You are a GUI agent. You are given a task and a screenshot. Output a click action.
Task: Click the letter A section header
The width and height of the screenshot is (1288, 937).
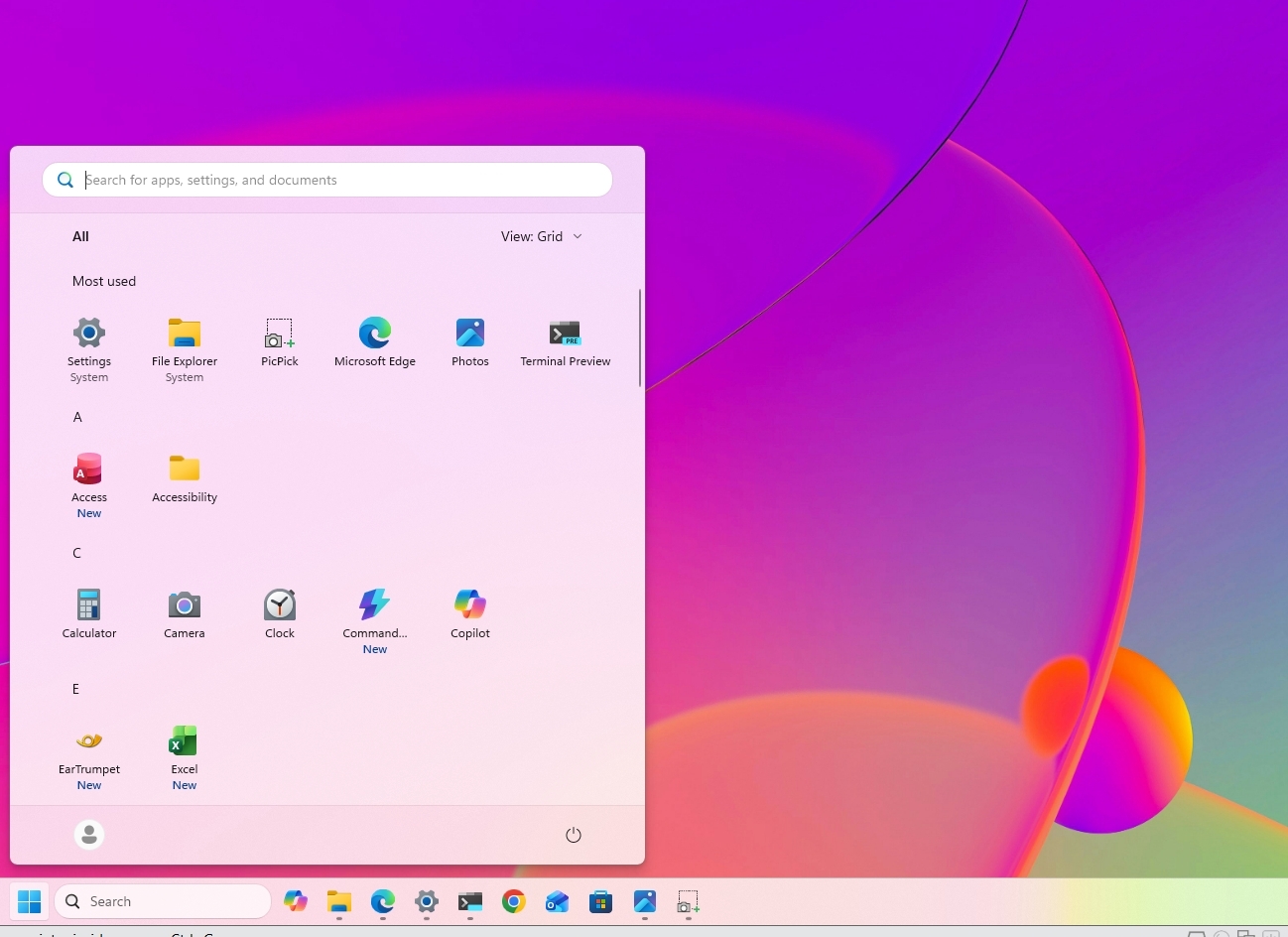pos(77,417)
